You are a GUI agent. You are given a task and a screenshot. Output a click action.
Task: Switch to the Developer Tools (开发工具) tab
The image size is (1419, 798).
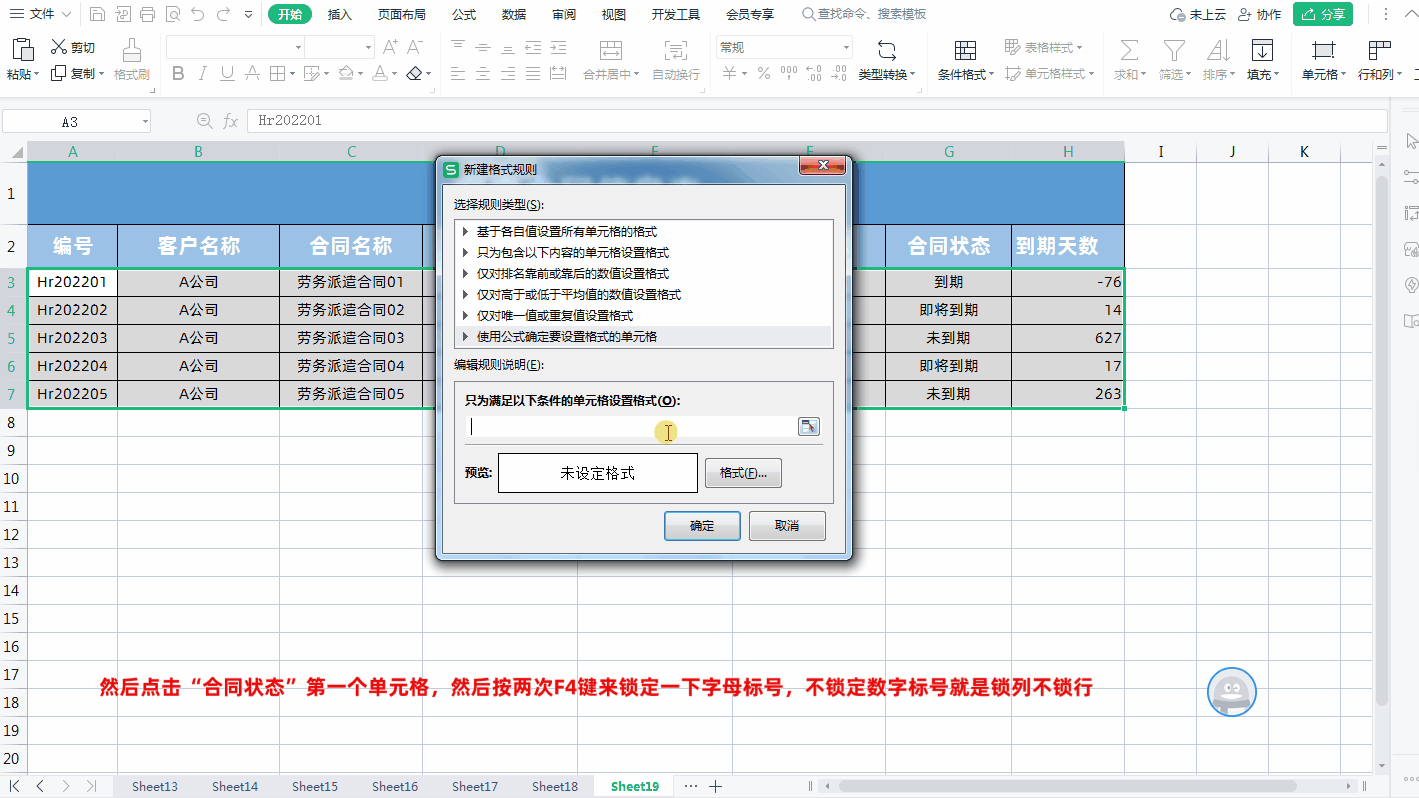coord(676,14)
